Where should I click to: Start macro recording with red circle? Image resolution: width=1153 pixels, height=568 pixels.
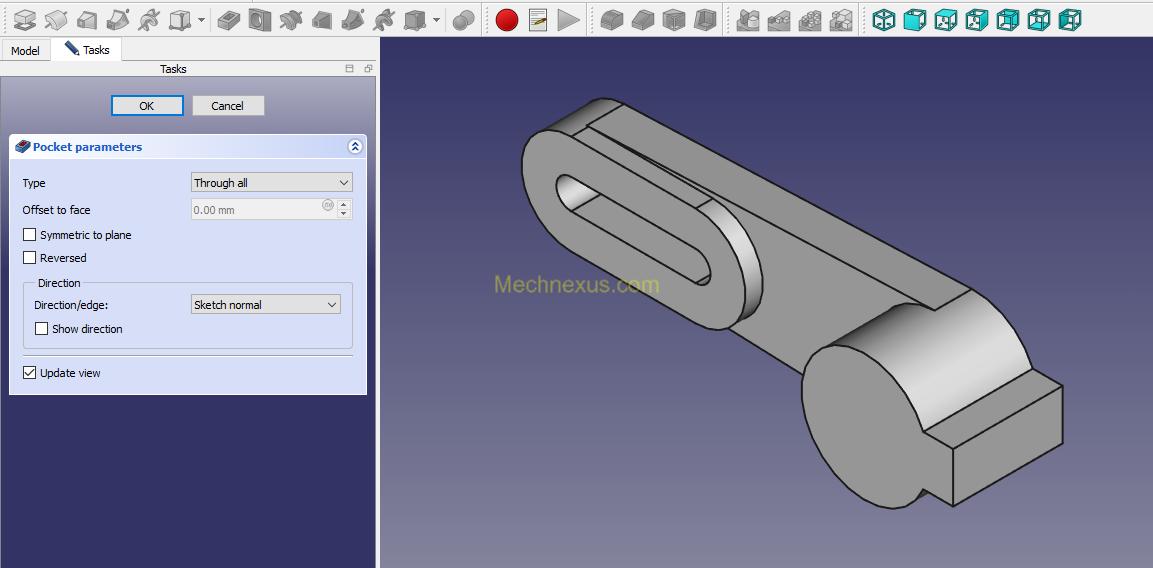[507, 20]
